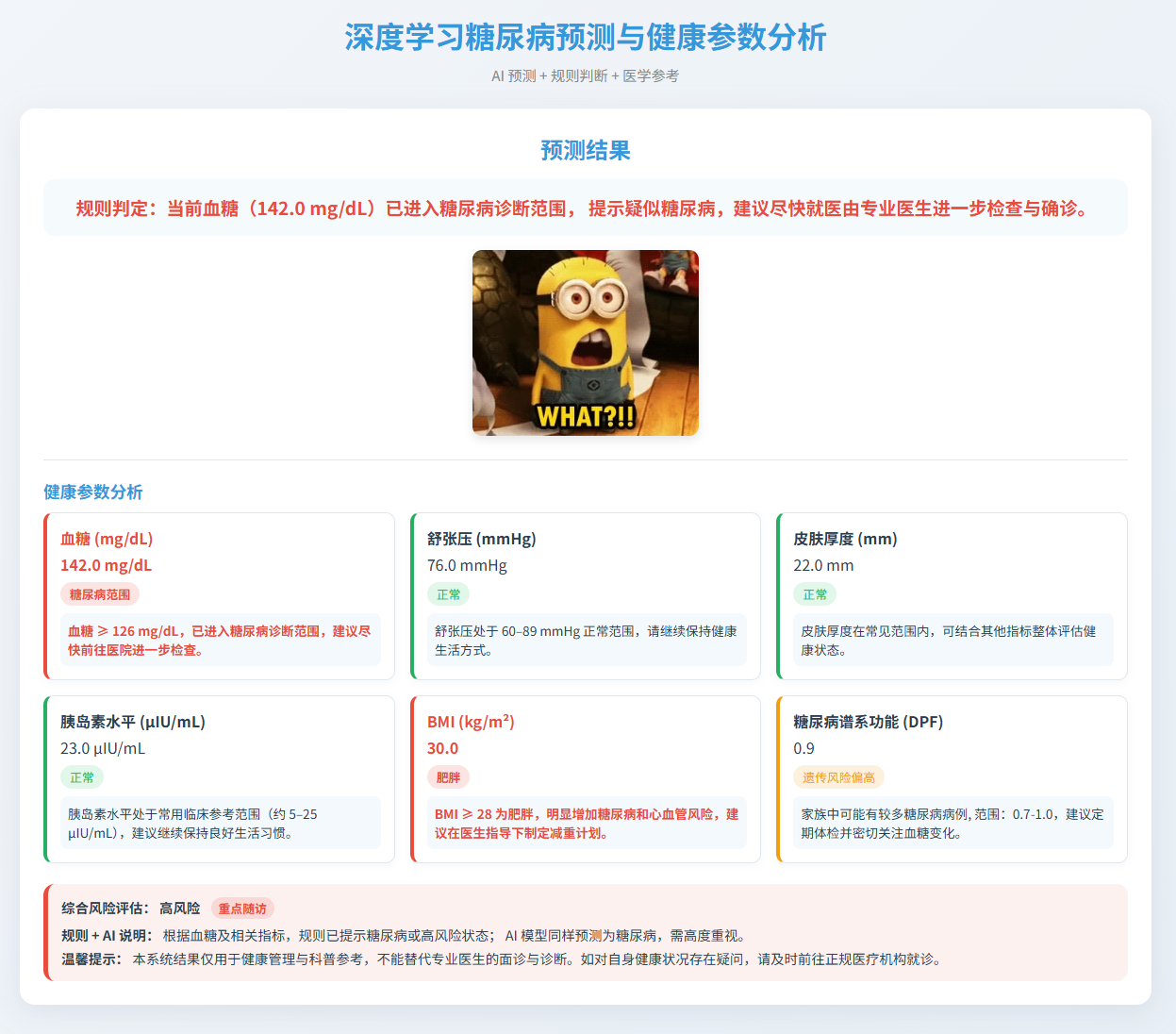Click the page title 深度学习糖尿病预测与健康参数分析

(x=585, y=38)
